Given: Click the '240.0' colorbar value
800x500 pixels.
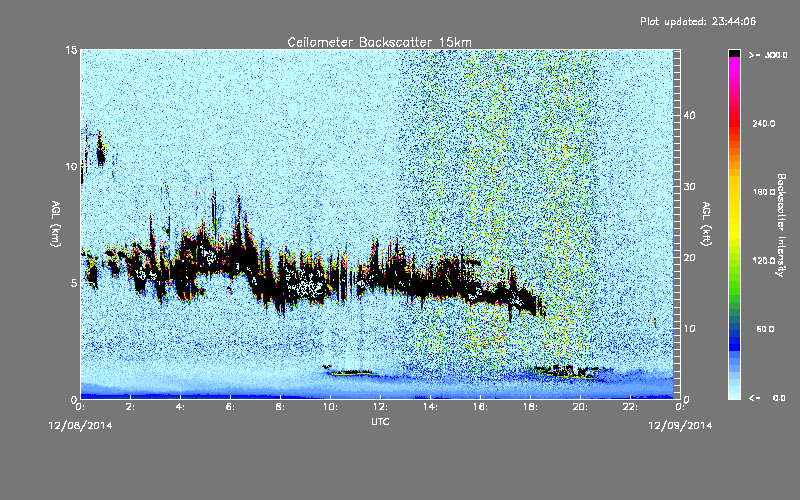Looking at the screenshot, I should [764, 123].
